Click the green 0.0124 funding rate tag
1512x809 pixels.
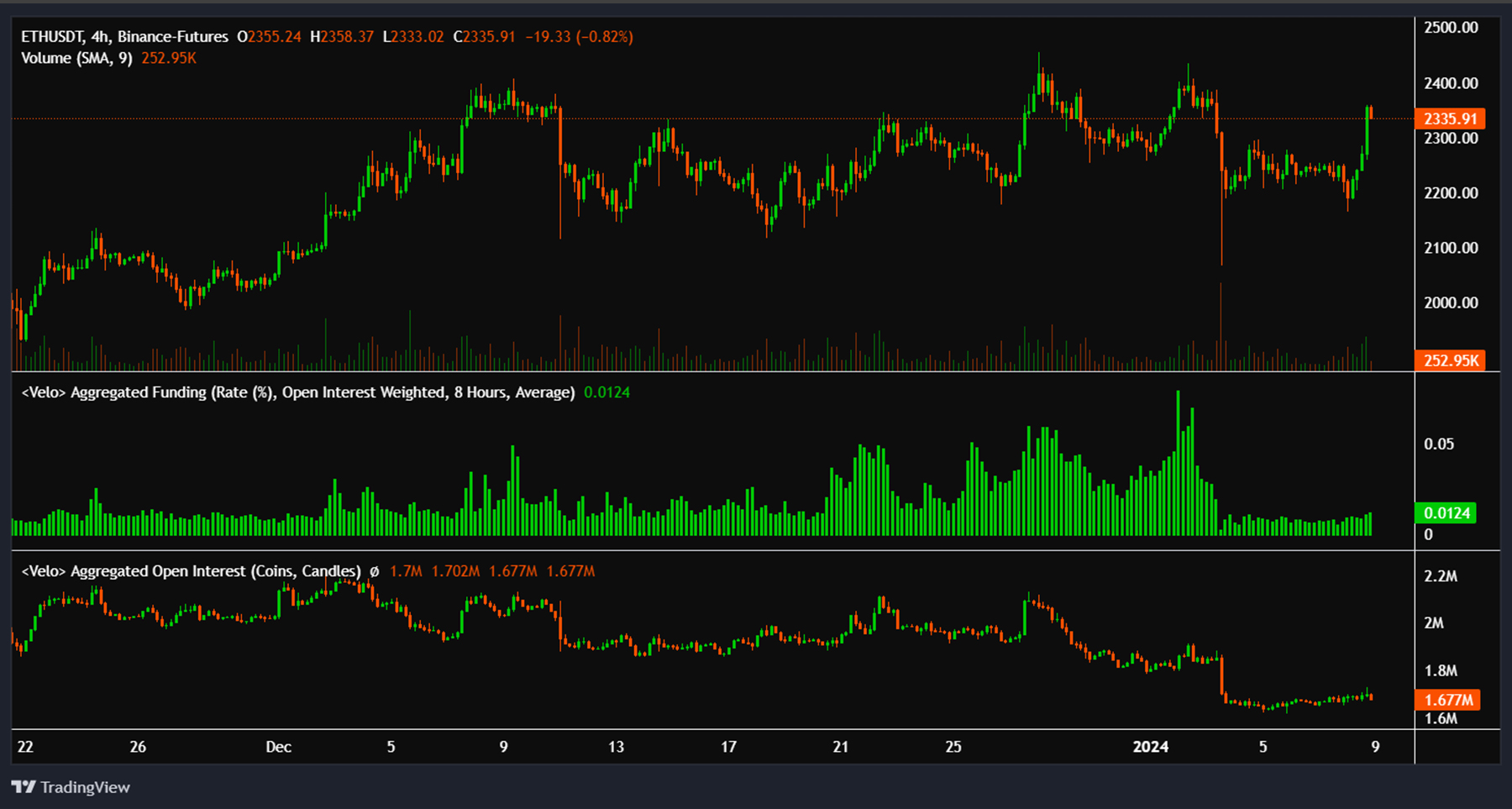1446,512
